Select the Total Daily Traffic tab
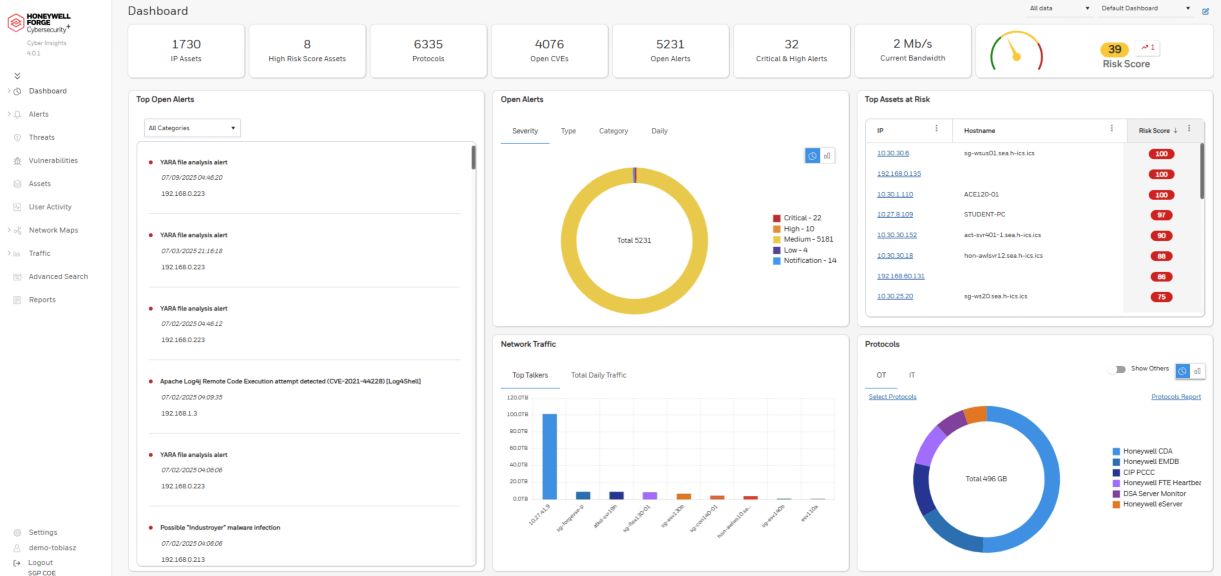The width and height of the screenshot is (1221, 576). (600, 374)
